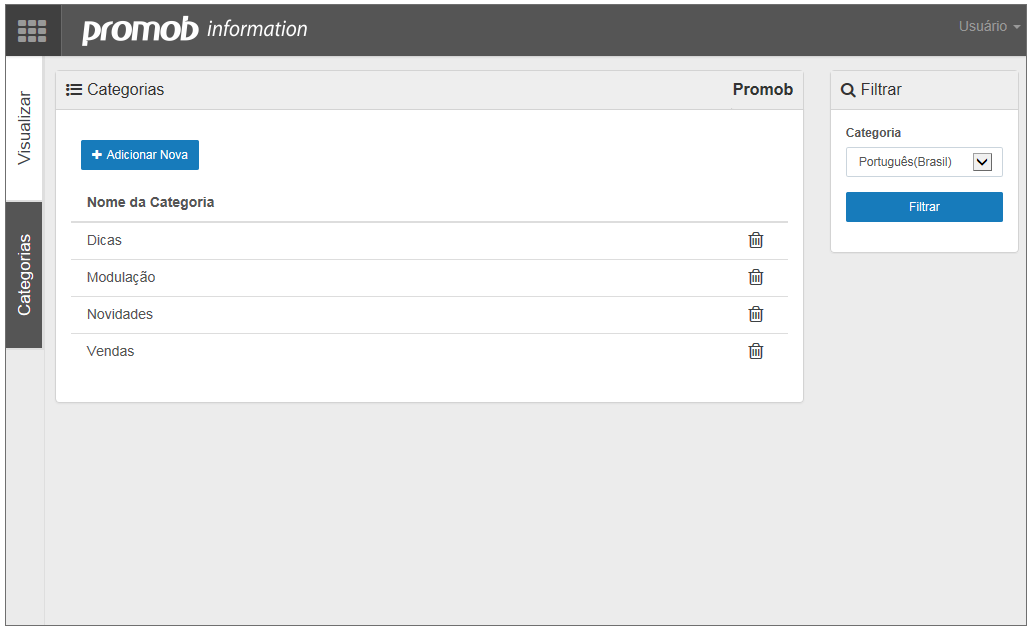Viewport: 1031px width, 631px height.
Task: Delete Vendas category via trash icon
Action: [x=755, y=351]
